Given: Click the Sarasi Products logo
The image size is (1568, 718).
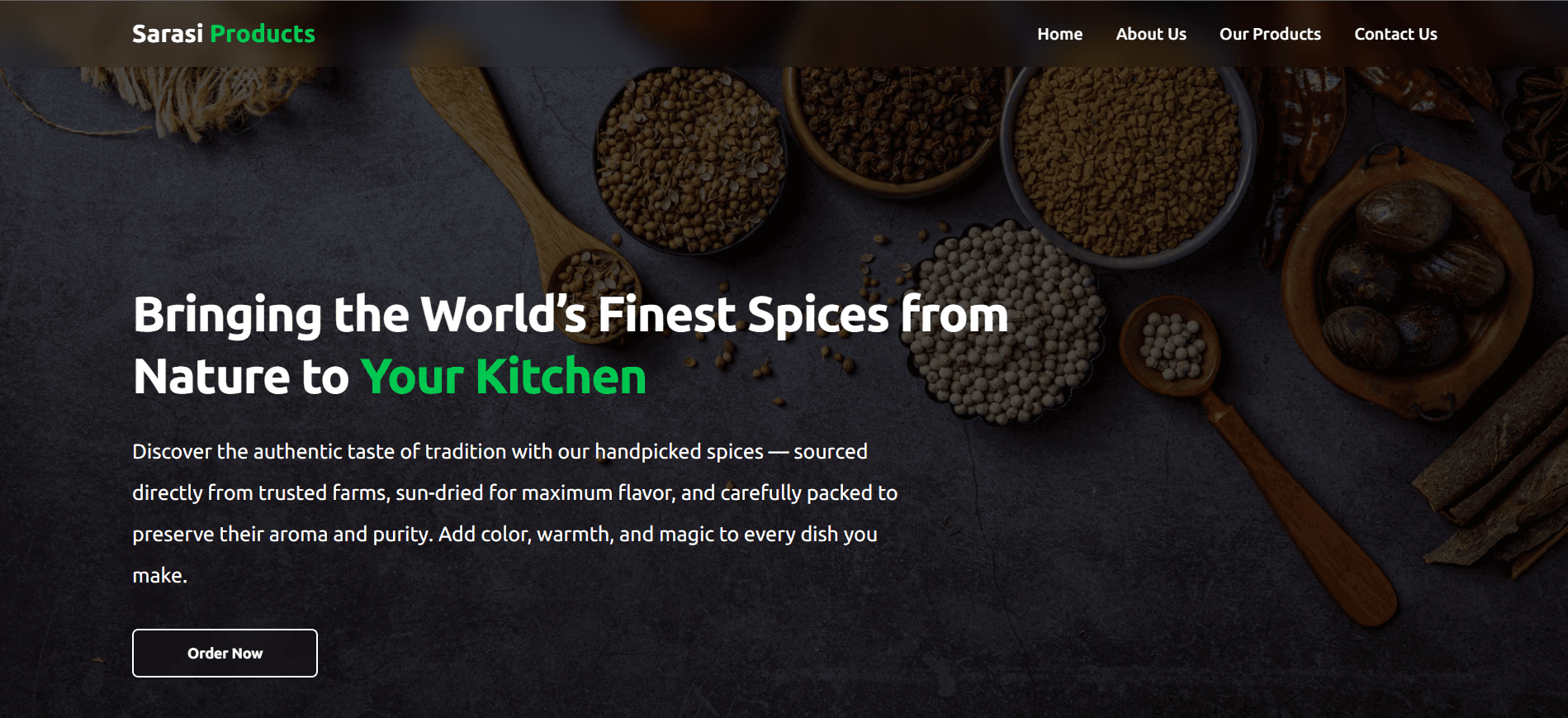Looking at the screenshot, I should point(224,34).
